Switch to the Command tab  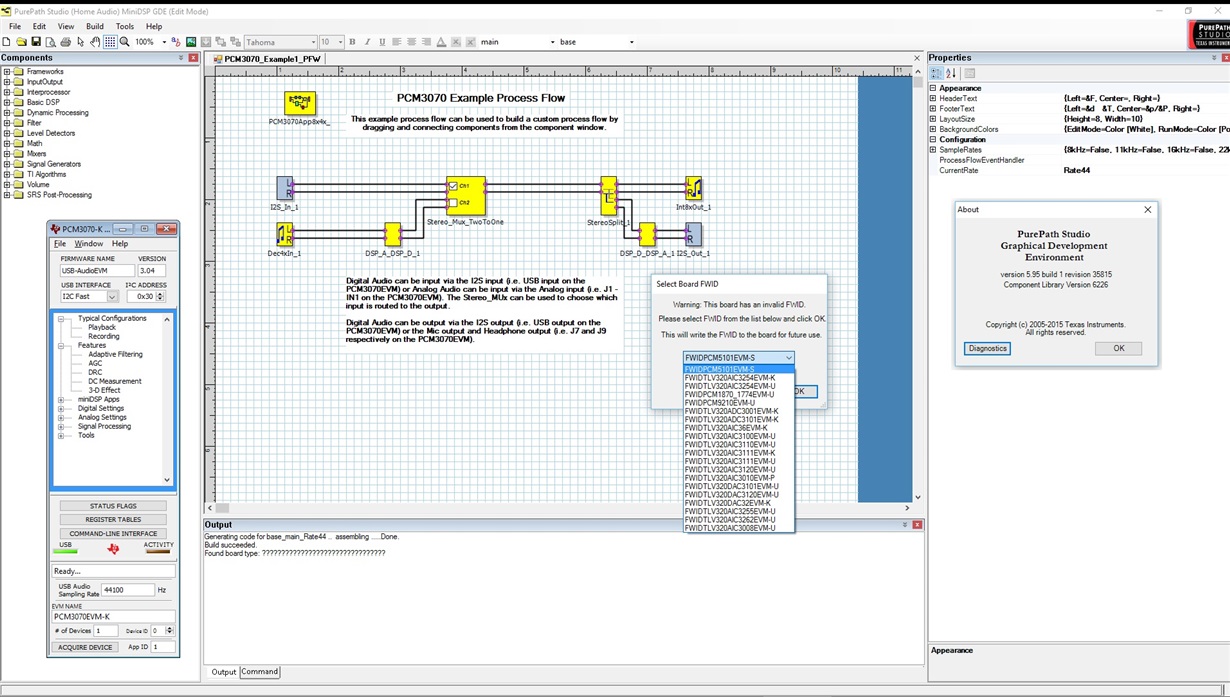click(x=259, y=672)
